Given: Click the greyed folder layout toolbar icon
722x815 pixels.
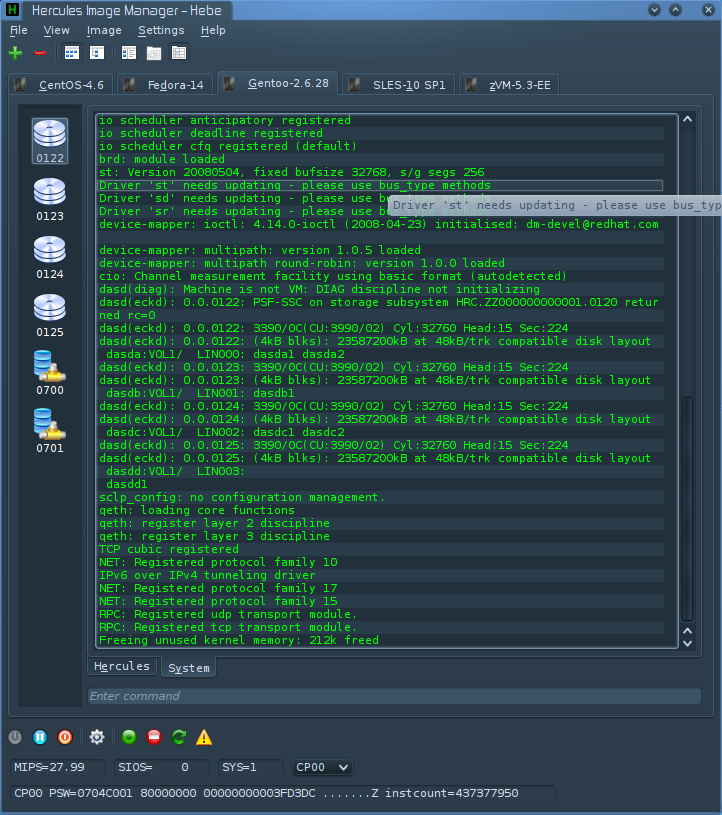Looking at the screenshot, I should click(154, 53).
